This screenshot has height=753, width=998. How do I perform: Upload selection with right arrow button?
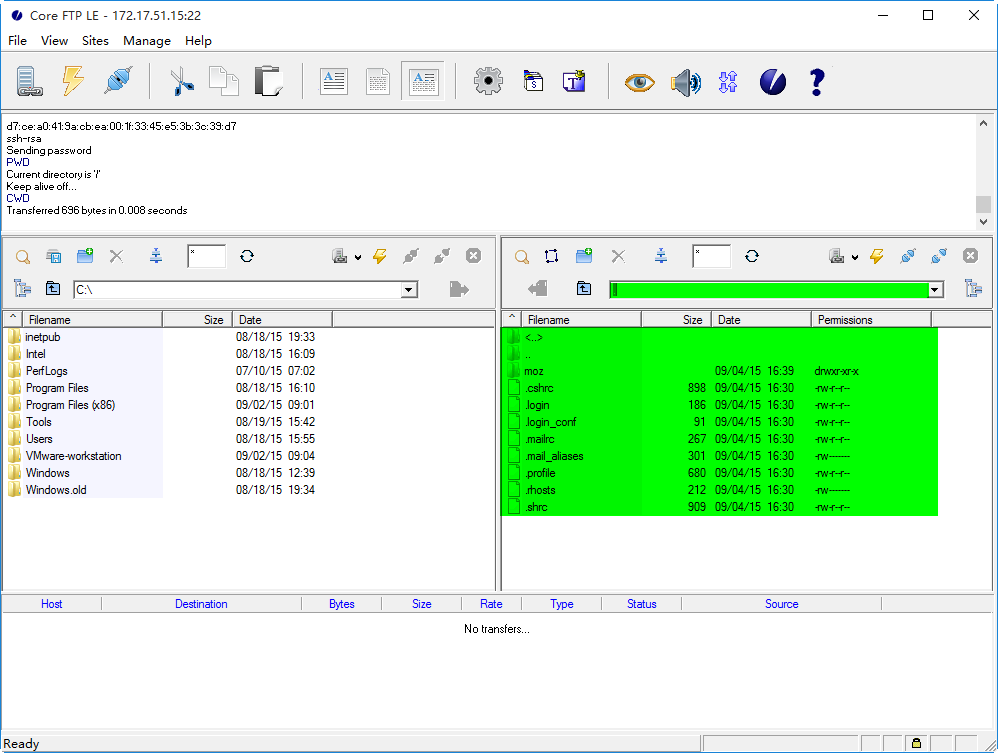[459, 289]
